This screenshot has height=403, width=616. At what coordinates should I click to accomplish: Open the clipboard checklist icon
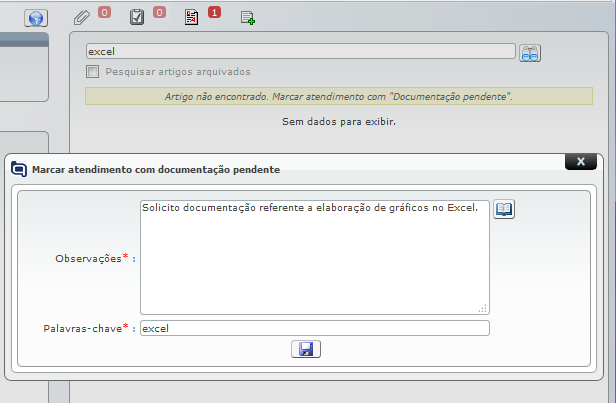click(x=136, y=17)
